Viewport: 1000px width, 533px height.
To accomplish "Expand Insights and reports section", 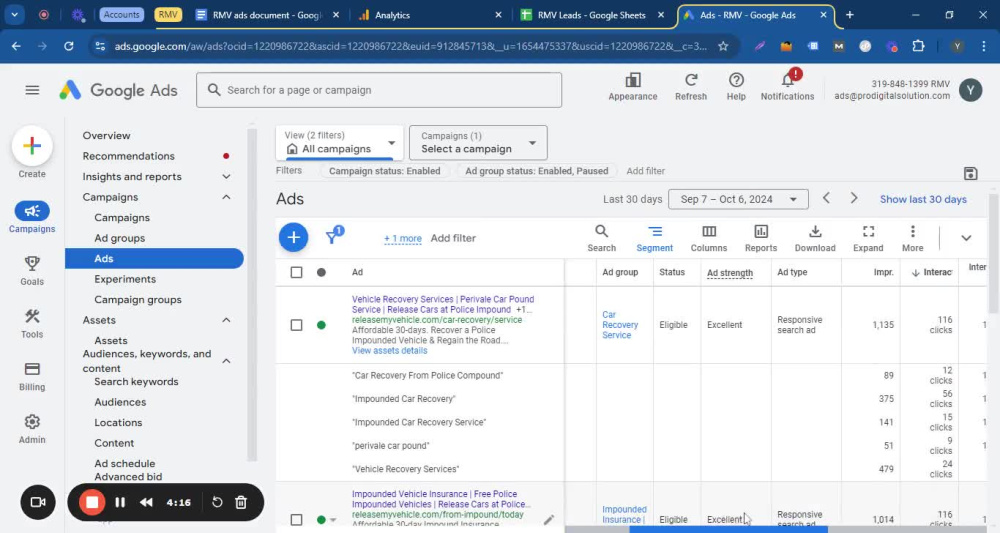I will [x=226, y=177].
